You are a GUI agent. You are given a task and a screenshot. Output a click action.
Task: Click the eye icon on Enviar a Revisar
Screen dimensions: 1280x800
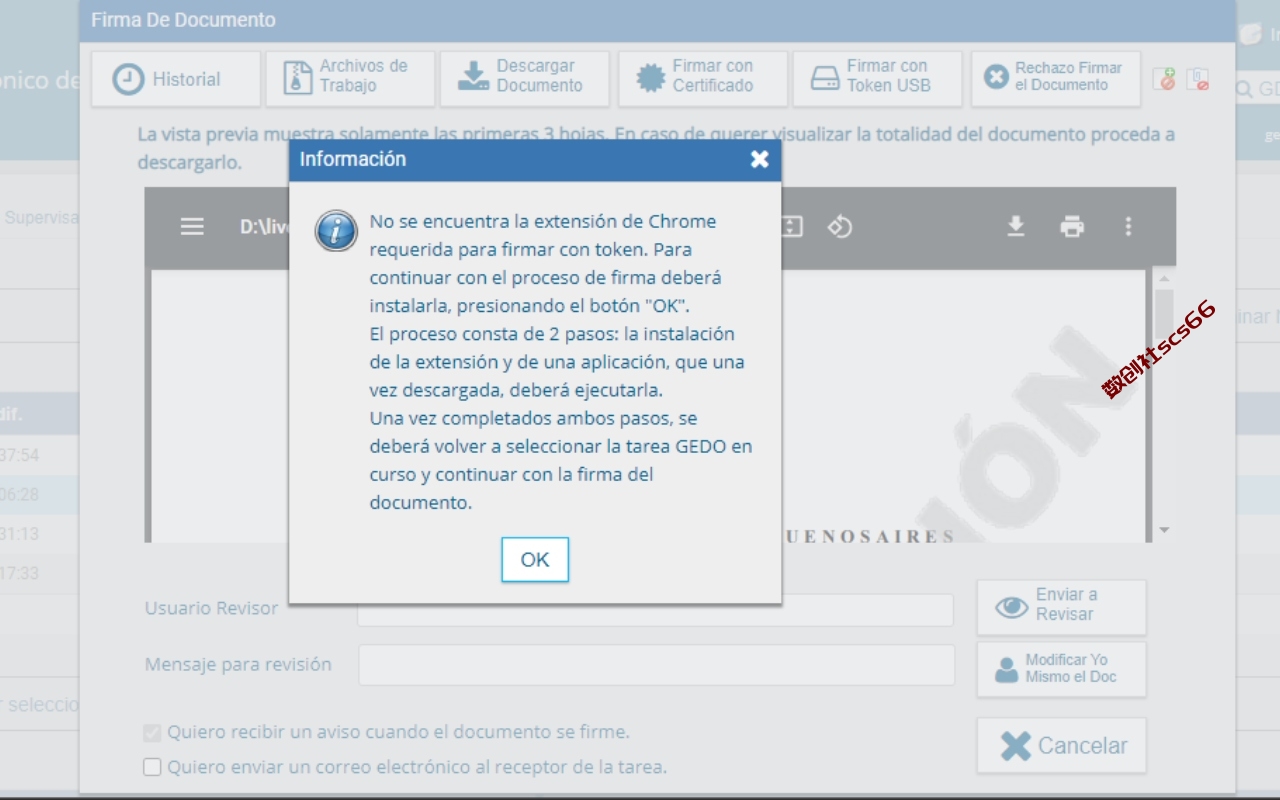point(1011,607)
